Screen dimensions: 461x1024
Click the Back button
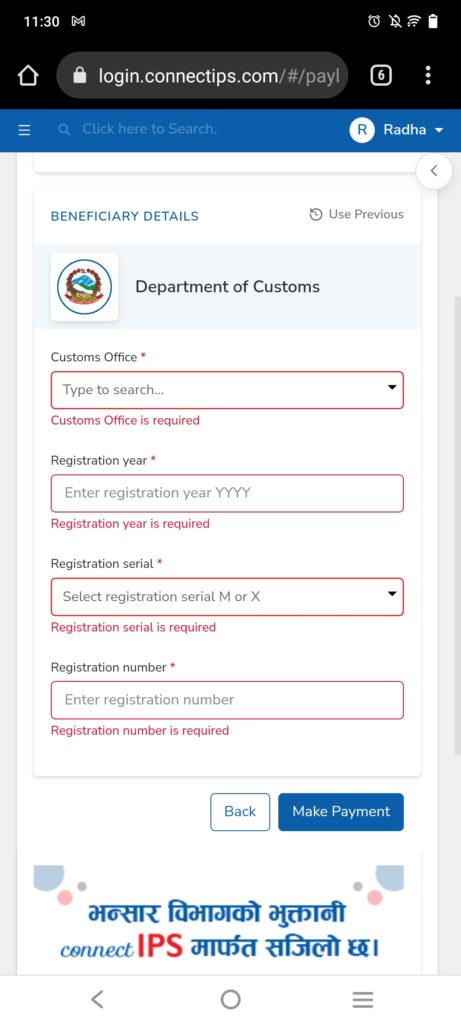tap(240, 812)
